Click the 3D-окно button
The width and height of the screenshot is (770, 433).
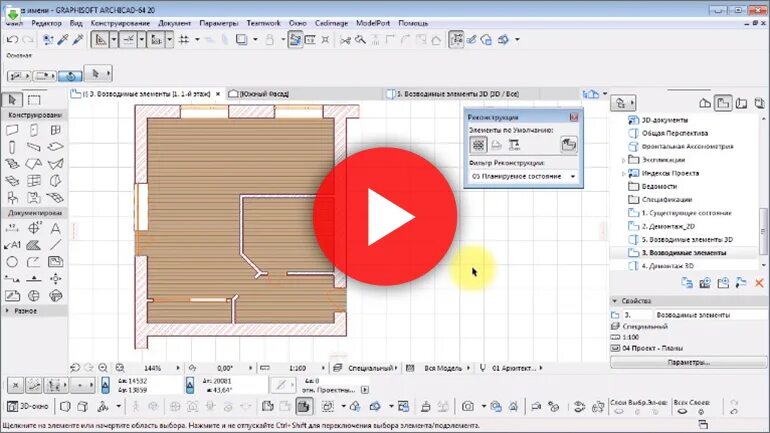pos(28,406)
